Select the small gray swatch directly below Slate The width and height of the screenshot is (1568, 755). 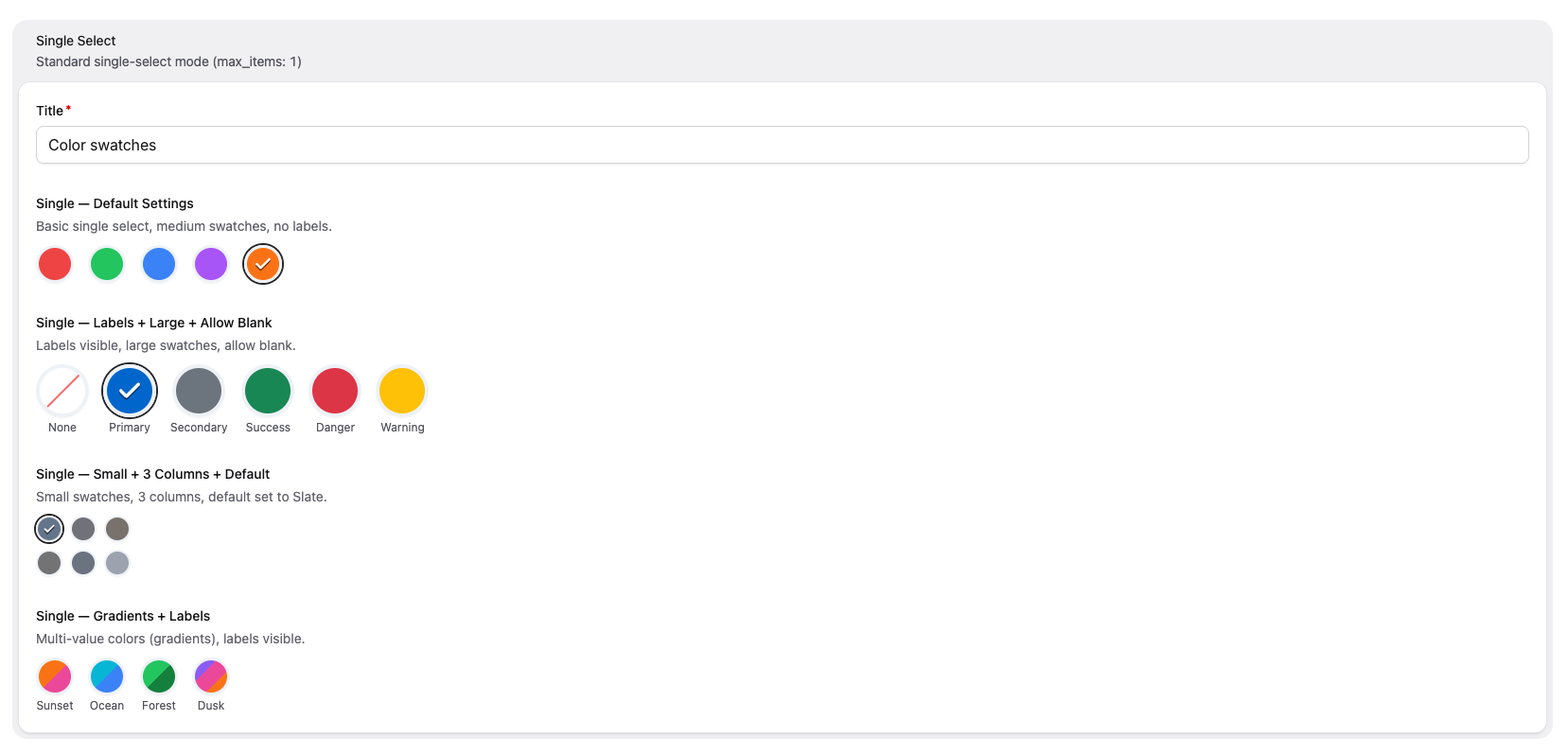pos(49,563)
